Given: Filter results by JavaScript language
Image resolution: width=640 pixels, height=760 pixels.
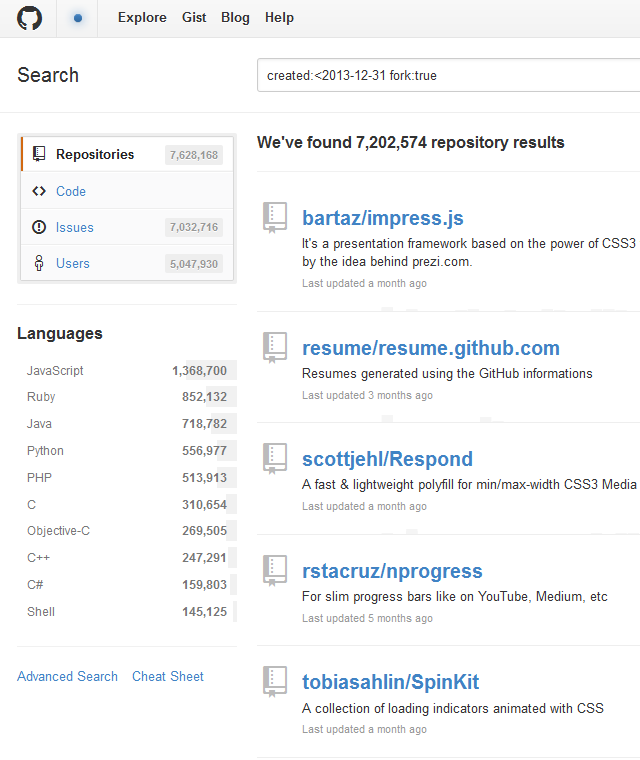Looking at the screenshot, I should [x=55, y=370].
